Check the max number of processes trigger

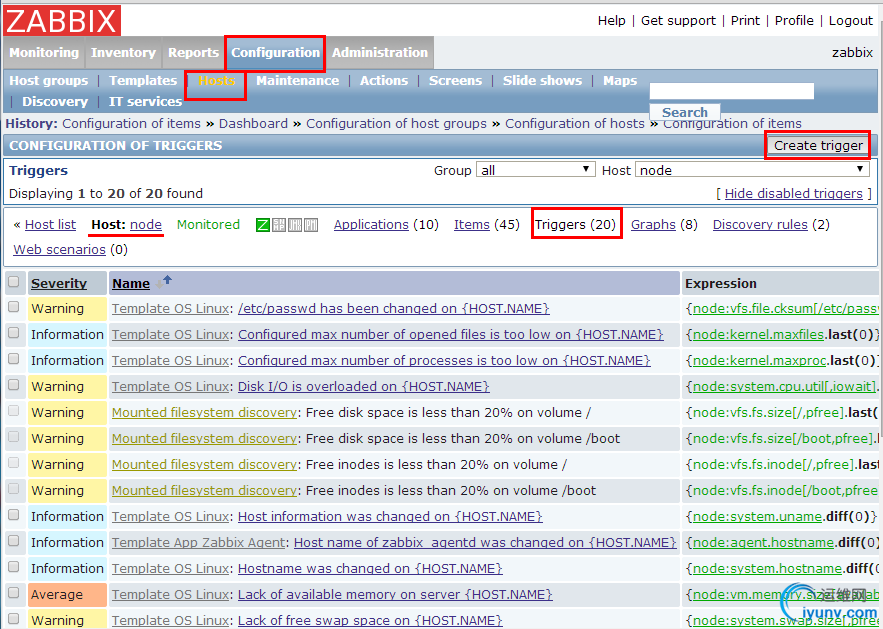[x=14, y=359]
